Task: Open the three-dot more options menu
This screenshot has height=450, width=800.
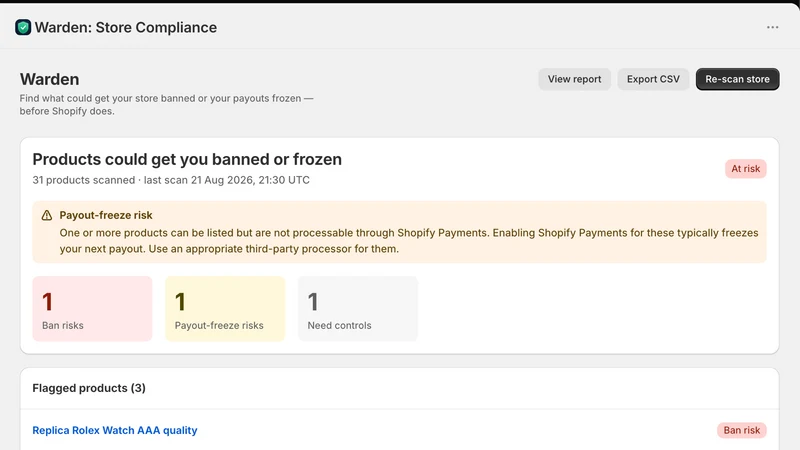Action: pos(772,27)
